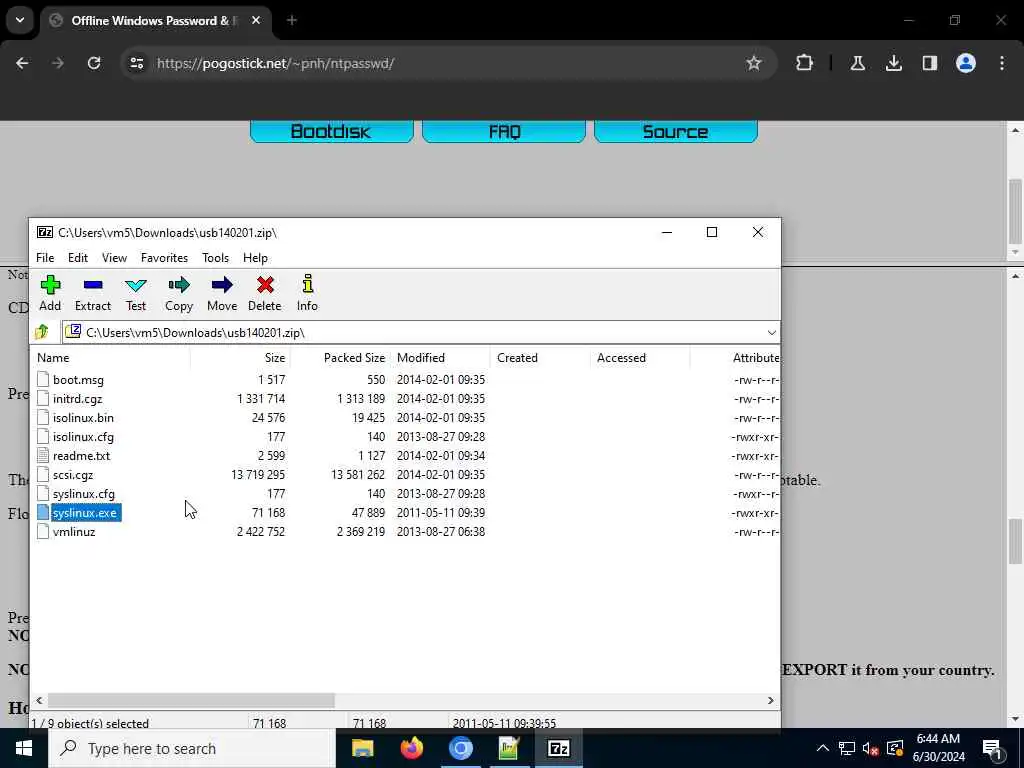Viewport: 1024px width, 768px height.
Task: Click the 7-Zip horizontal scrollbar thumb
Action: (x=191, y=700)
